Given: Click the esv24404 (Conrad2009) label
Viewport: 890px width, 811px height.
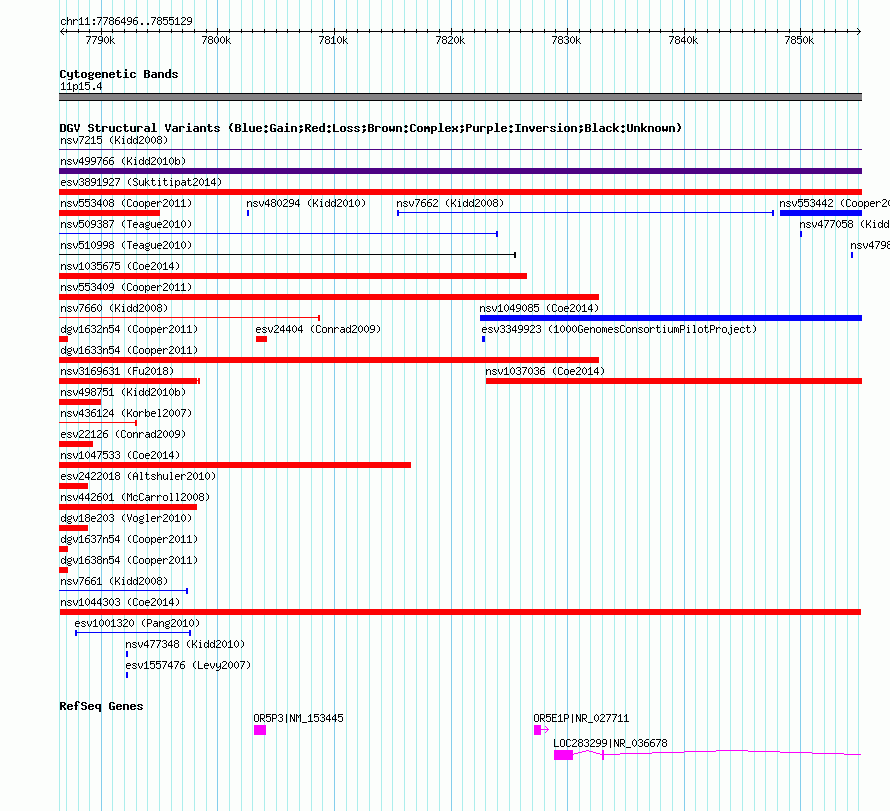Looking at the screenshot, I should tap(318, 329).
